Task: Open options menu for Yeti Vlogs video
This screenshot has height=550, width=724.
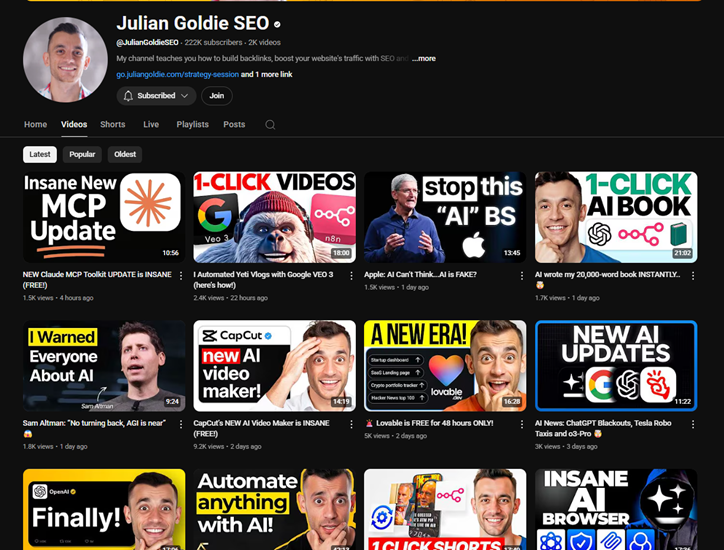Action: click(x=351, y=276)
